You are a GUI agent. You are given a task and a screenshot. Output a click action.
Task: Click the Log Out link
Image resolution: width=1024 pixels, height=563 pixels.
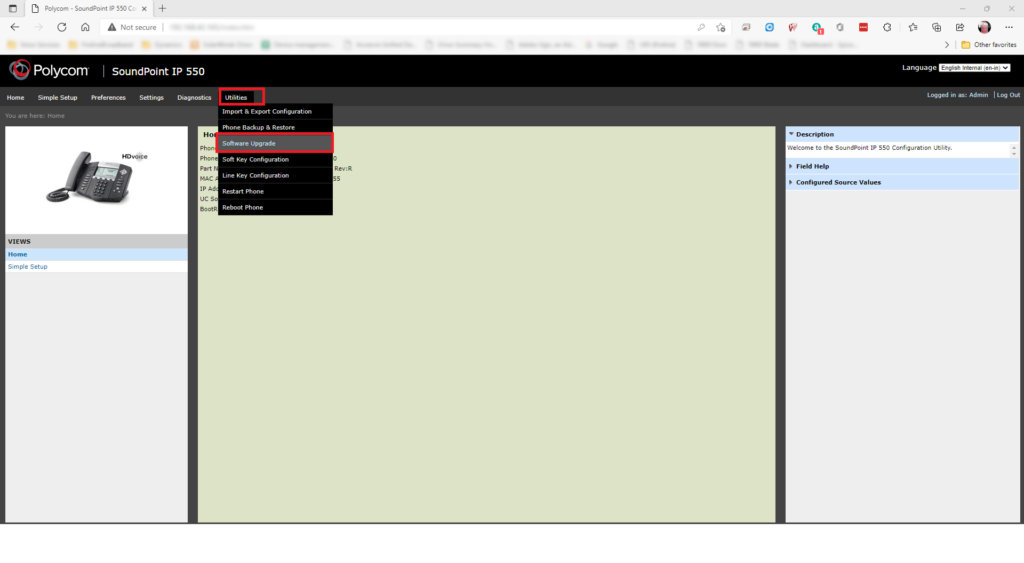click(1008, 95)
